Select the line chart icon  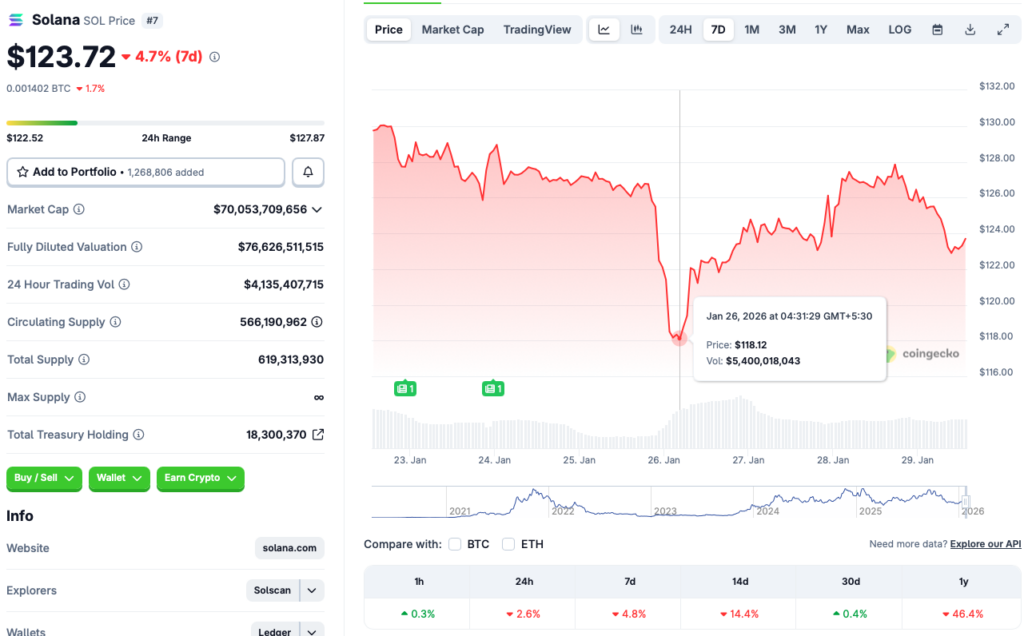[x=604, y=29]
